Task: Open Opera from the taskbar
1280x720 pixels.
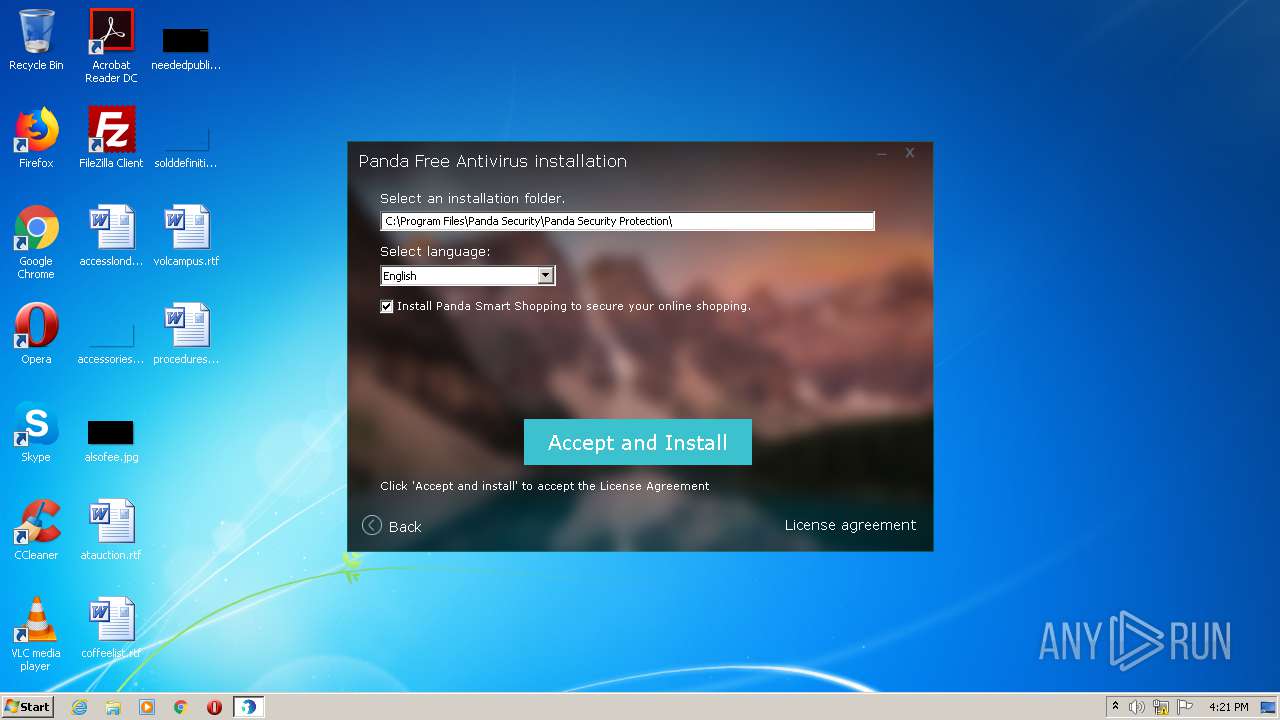Action: tap(214, 707)
